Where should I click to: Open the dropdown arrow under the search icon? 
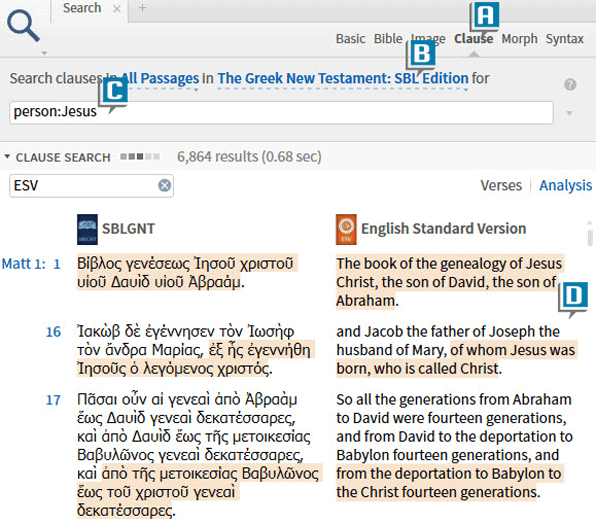point(44,54)
